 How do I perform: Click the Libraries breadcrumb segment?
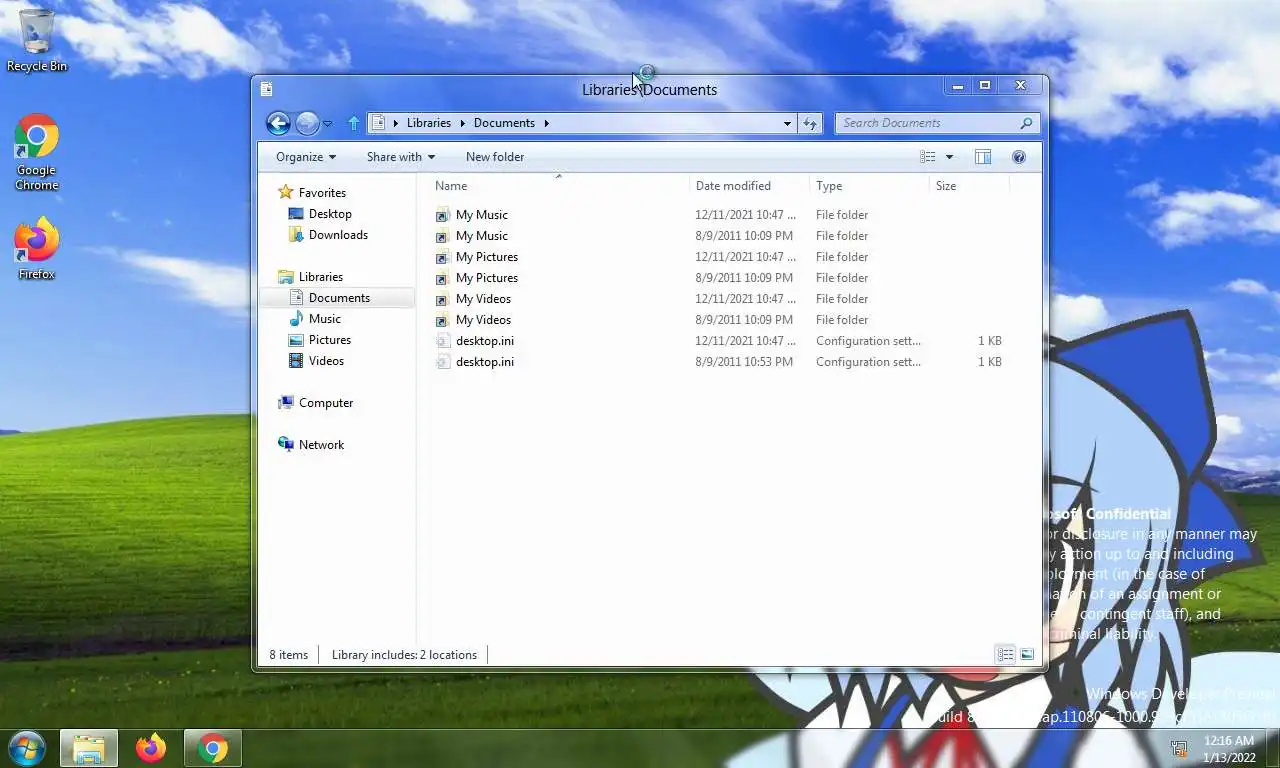coord(429,123)
